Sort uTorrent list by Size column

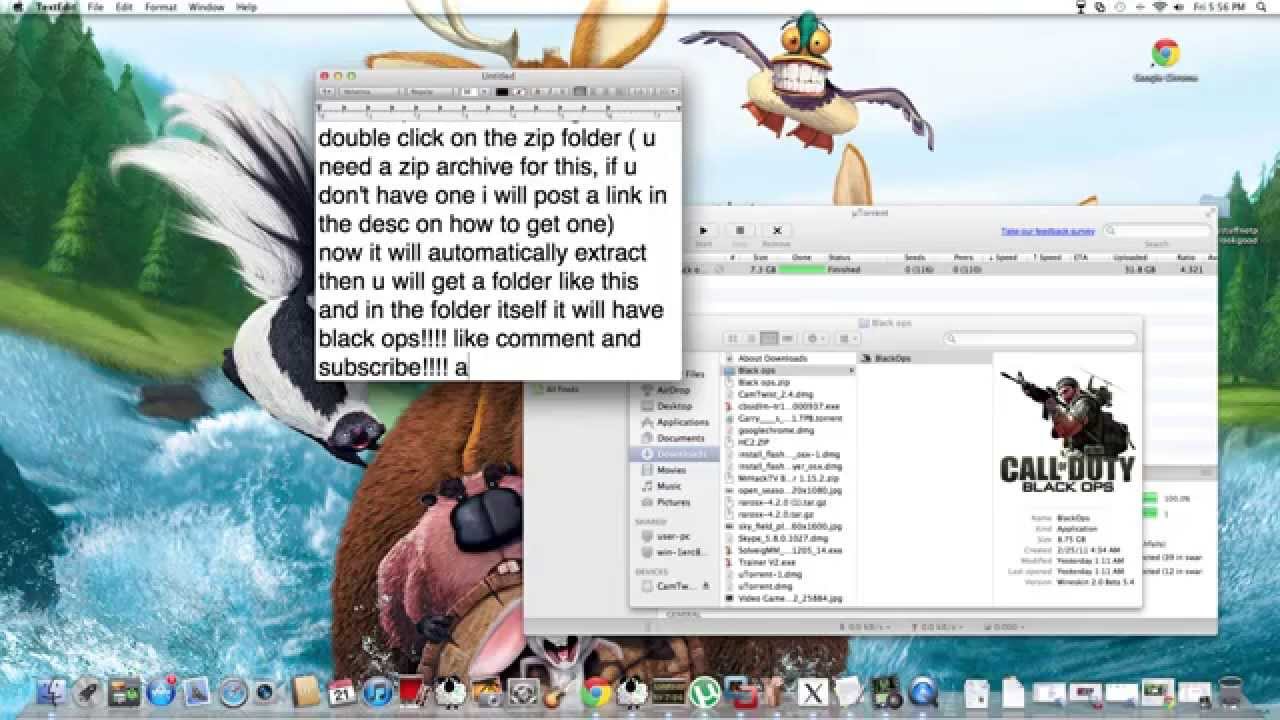(x=759, y=258)
